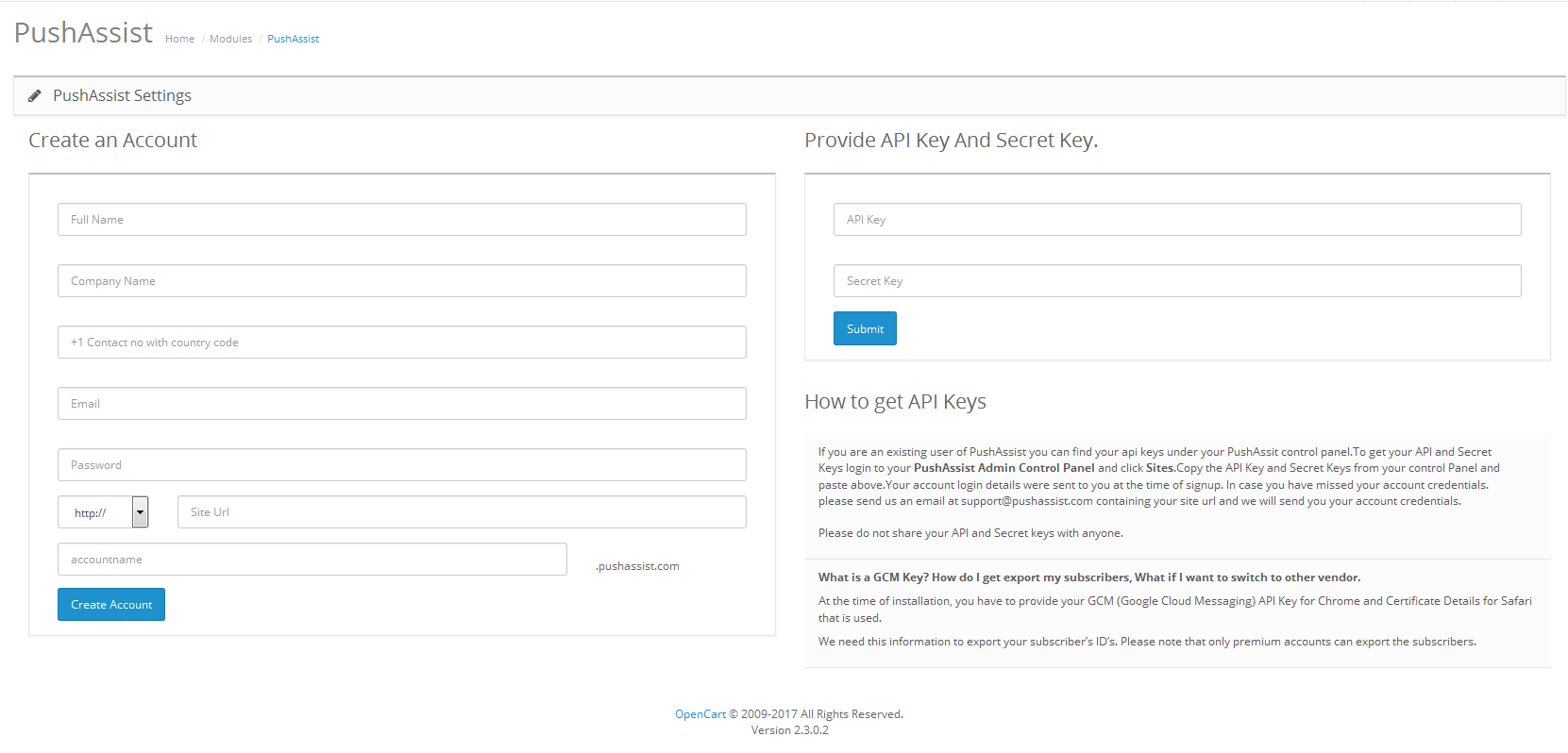Click the dropdown arrow next to http://
The width and height of the screenshot is (1568, 753).
(x=141, y=511)
